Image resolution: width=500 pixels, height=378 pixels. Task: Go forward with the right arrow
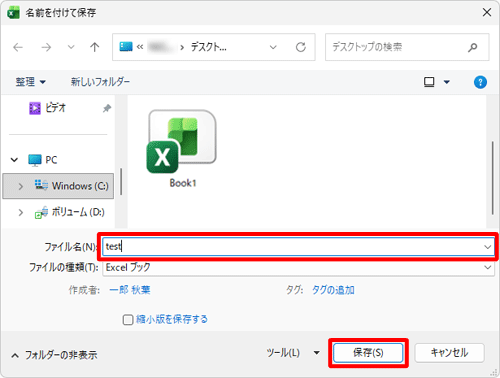[x=46, y=47]
